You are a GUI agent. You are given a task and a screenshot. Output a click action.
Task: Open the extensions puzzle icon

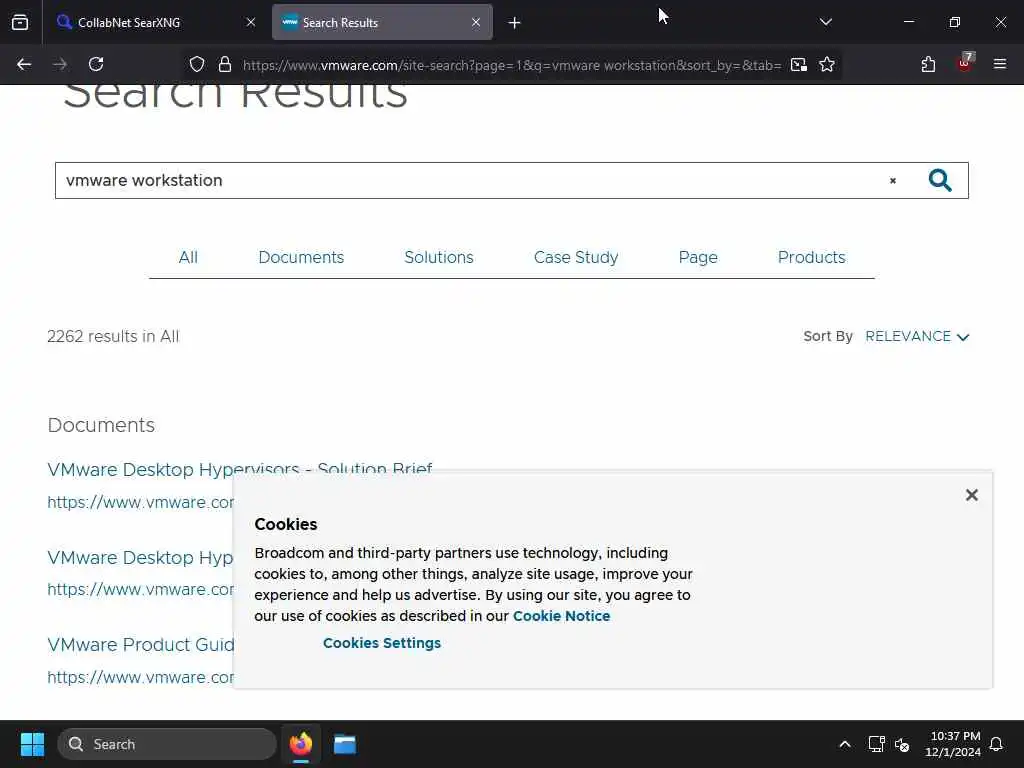pyautogui.click(x=928, y=64)
